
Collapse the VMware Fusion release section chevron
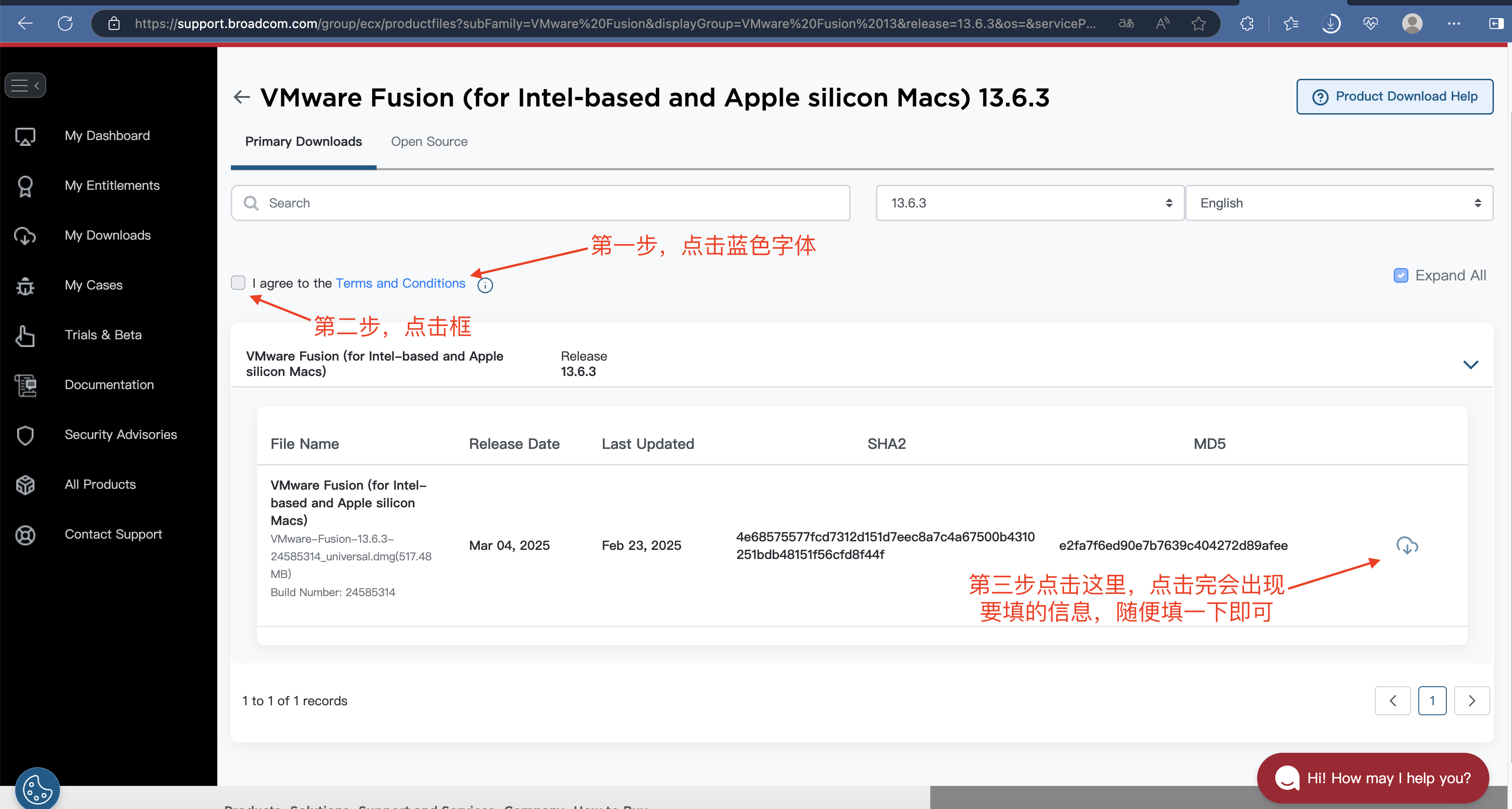click(x=1470, y=364)
